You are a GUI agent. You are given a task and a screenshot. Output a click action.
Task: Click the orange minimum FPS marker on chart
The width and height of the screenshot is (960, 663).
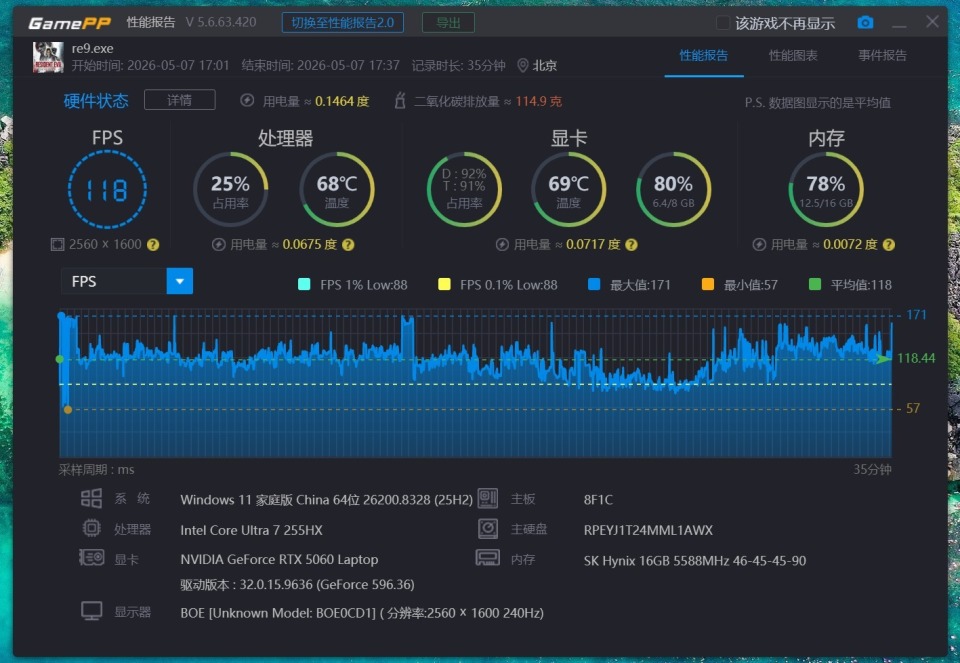68,409
